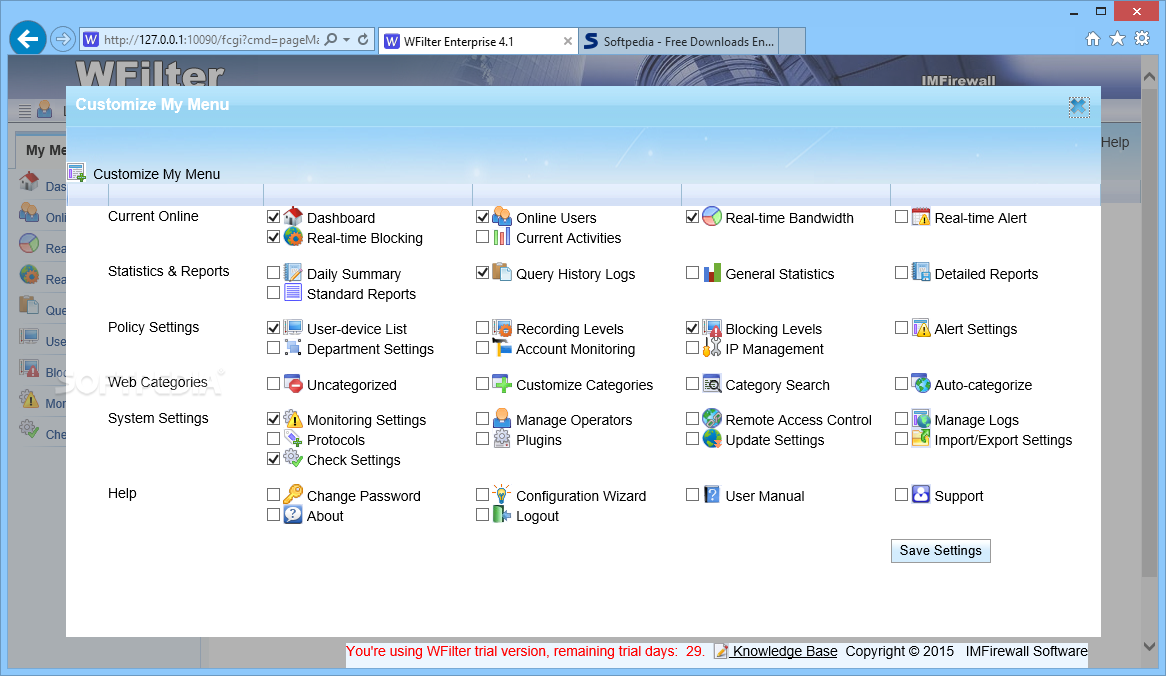Screen dimensions: 1166x676
Task: Enable the Import/Export Settings checkbox
Action: click(x=901, y=439)
